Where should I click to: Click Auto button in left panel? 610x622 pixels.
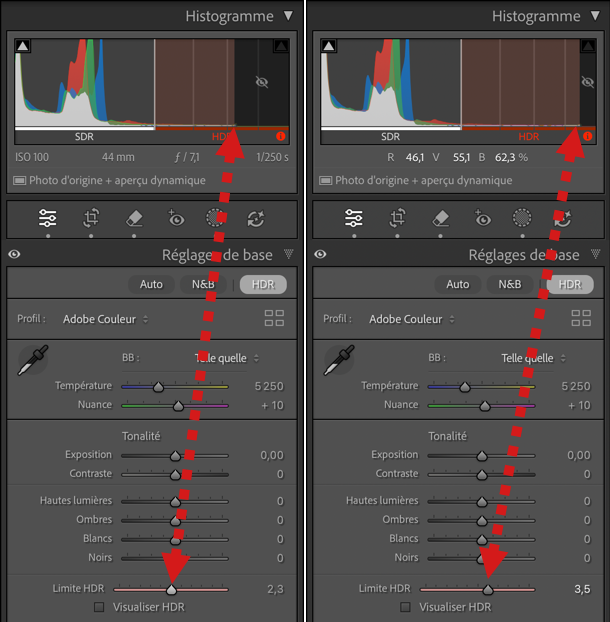[151, 284]
